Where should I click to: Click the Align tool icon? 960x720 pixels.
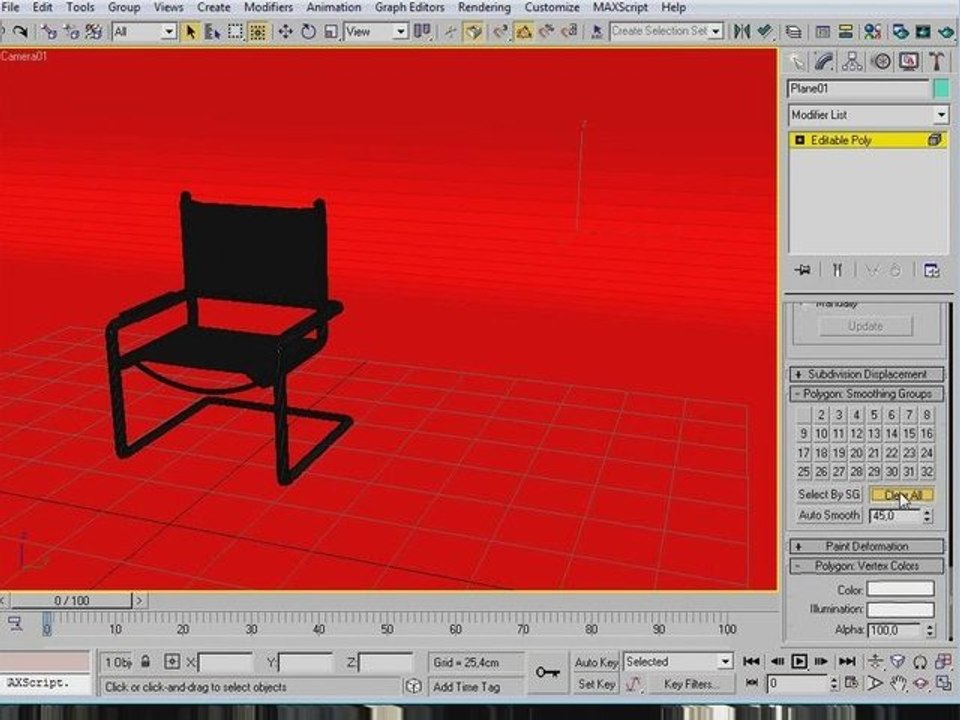(765, 31)
